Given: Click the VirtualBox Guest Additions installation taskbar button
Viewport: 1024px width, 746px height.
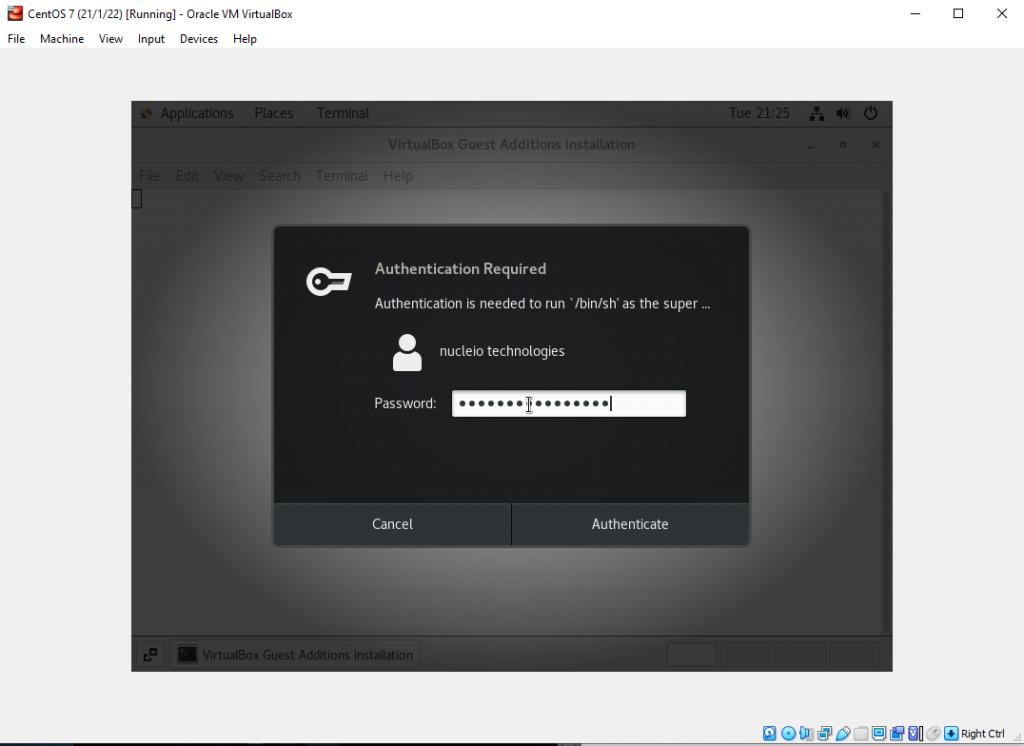Looking at the screenshot, I should click(x=295, y=655).
